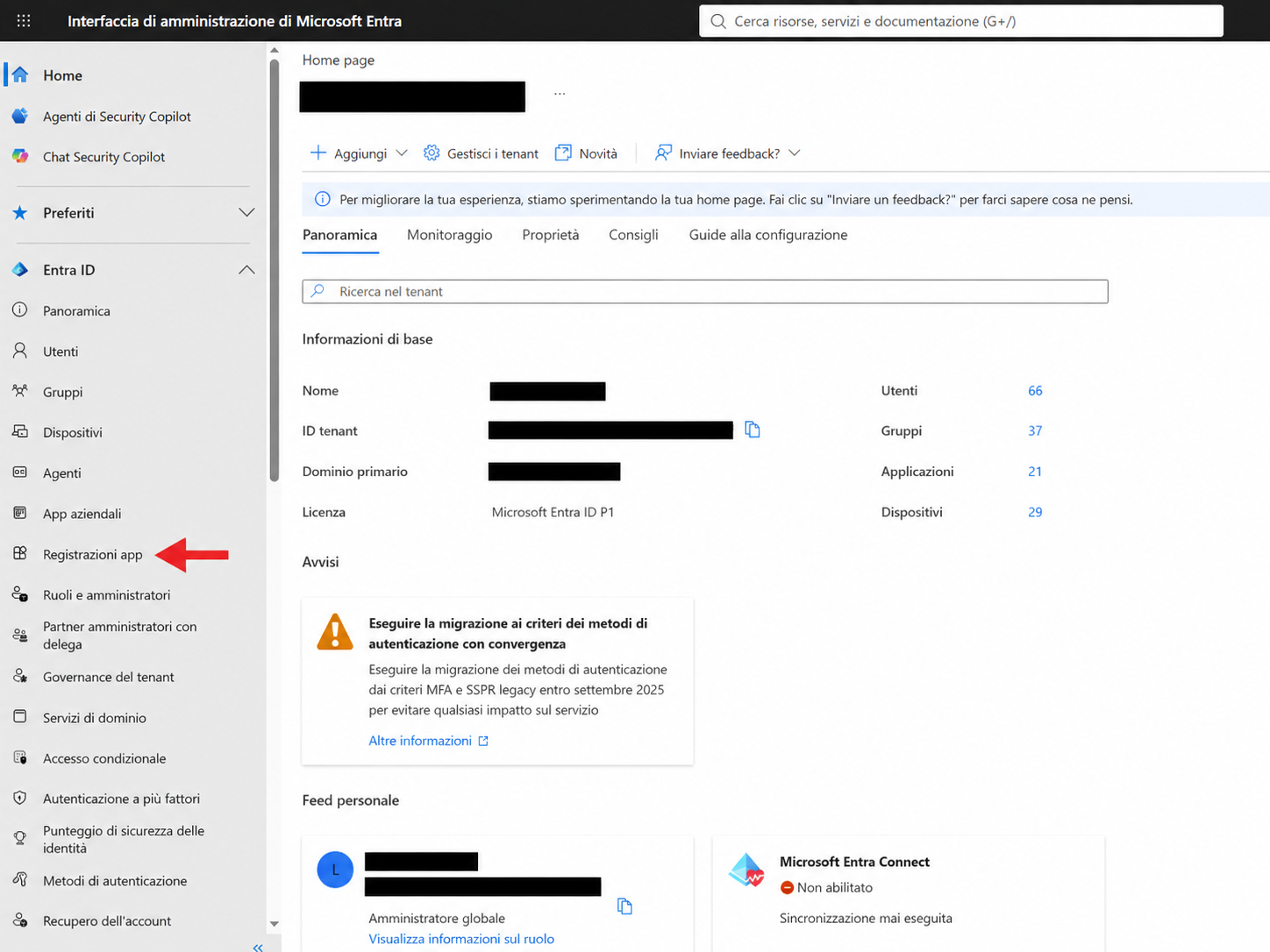Click the Governance del tenant icon
The height and width of the screenshot is (952, 1270).
coord(20,676)
